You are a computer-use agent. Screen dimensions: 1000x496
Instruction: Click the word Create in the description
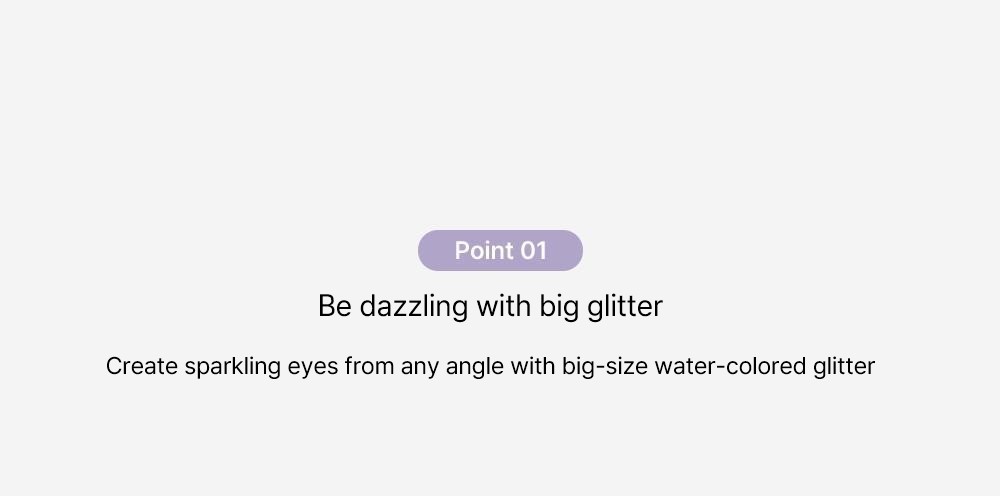[142, 367]
